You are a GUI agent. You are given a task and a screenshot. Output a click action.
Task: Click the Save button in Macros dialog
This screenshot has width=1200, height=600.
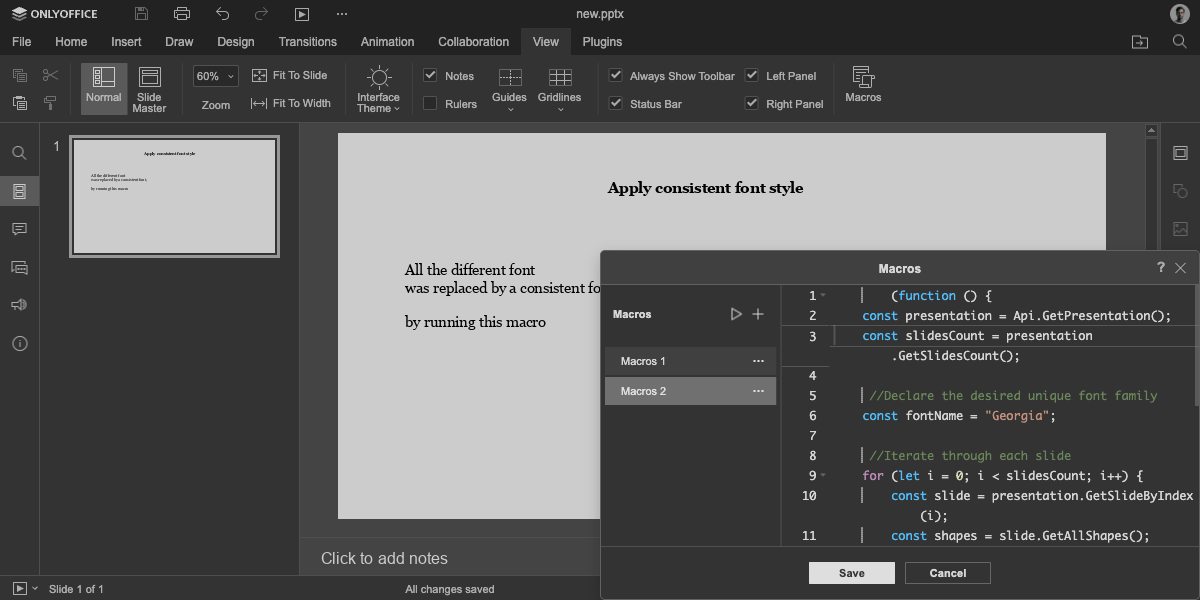852,573
